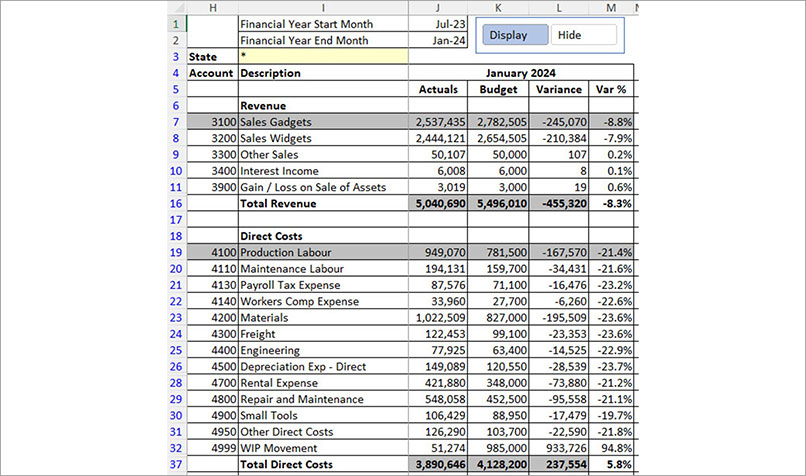
Task: Click the 'State' label cell
Action: click(213, 57)
